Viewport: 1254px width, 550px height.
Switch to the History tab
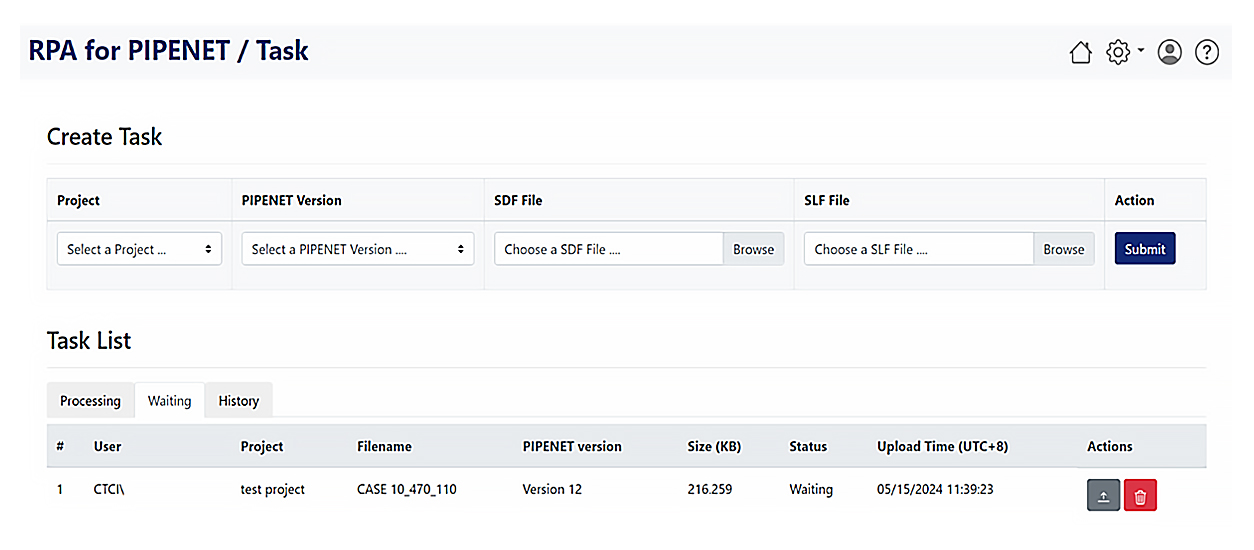[x=238, y=401]
